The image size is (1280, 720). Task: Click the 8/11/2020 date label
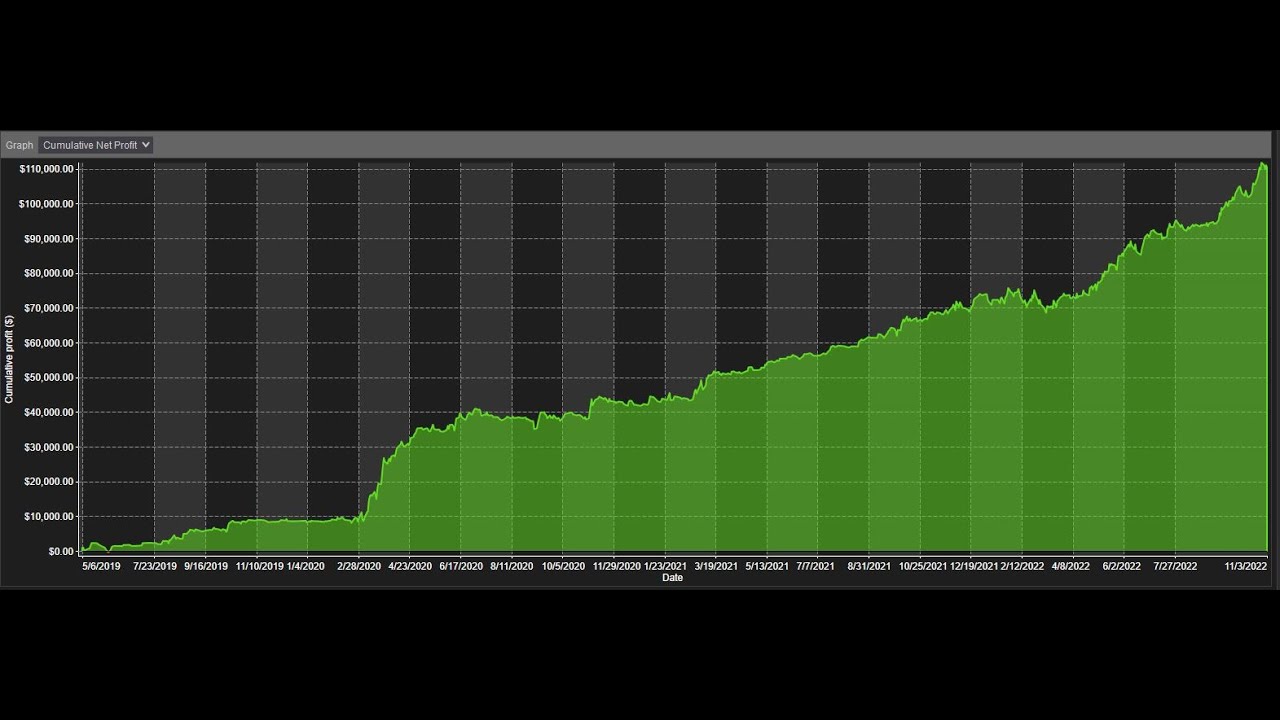(512, 566)
